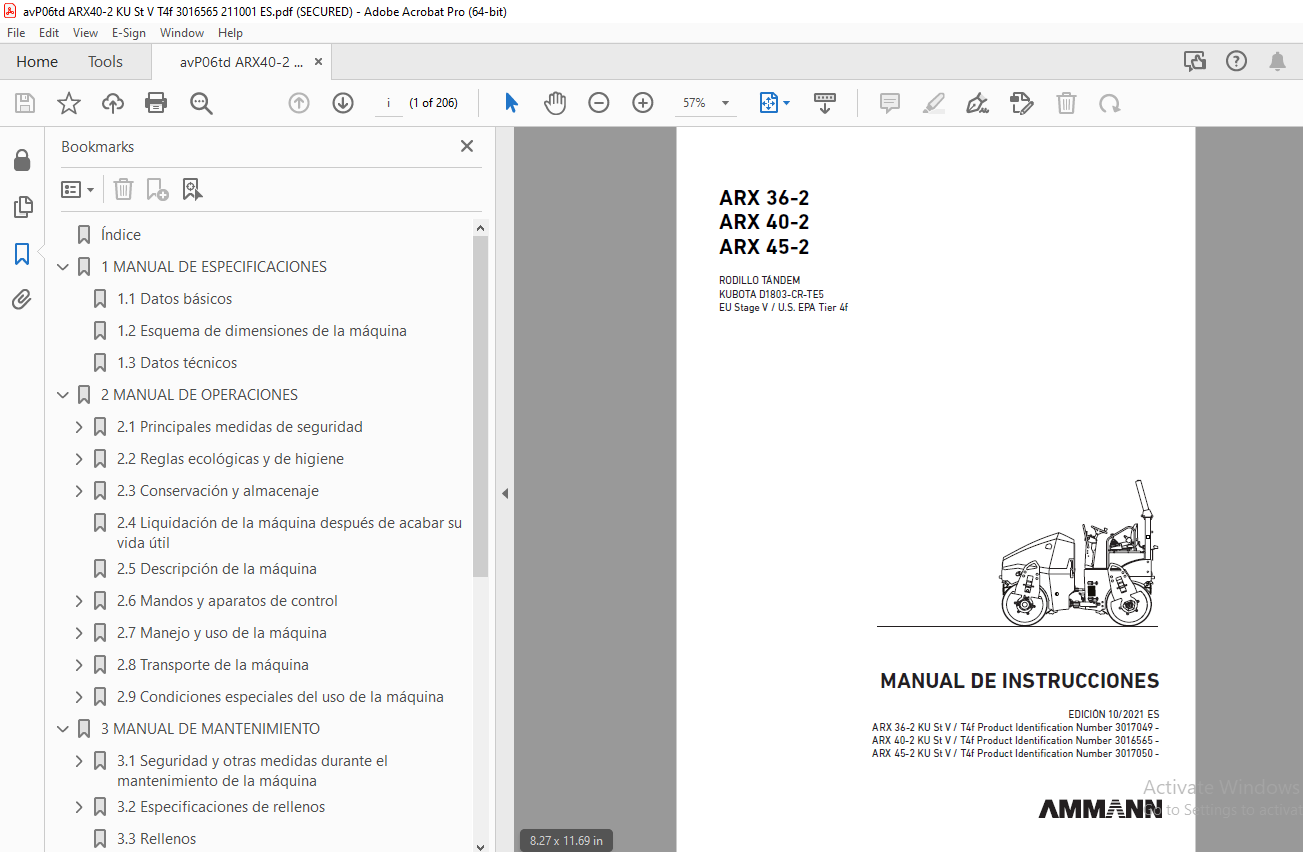
Task: Expand 3.2 Especificaciones de rellenos
Action: coord(79,807)
